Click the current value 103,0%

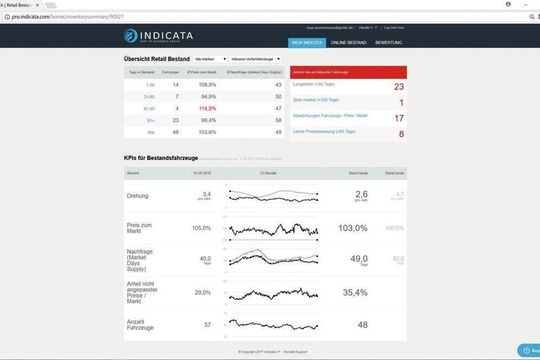(353, 228)
